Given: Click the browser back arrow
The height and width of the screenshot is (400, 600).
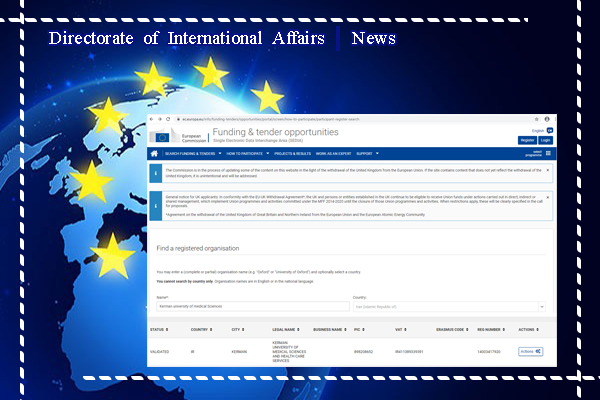Looking at the screenshot, I should 152,119.
